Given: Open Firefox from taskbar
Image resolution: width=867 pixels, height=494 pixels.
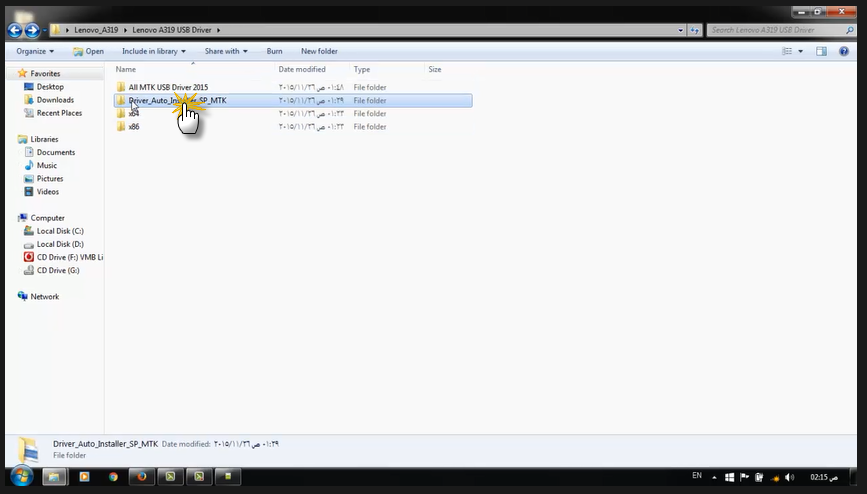Looking at the screenshot, I should [x=142, y=476].
